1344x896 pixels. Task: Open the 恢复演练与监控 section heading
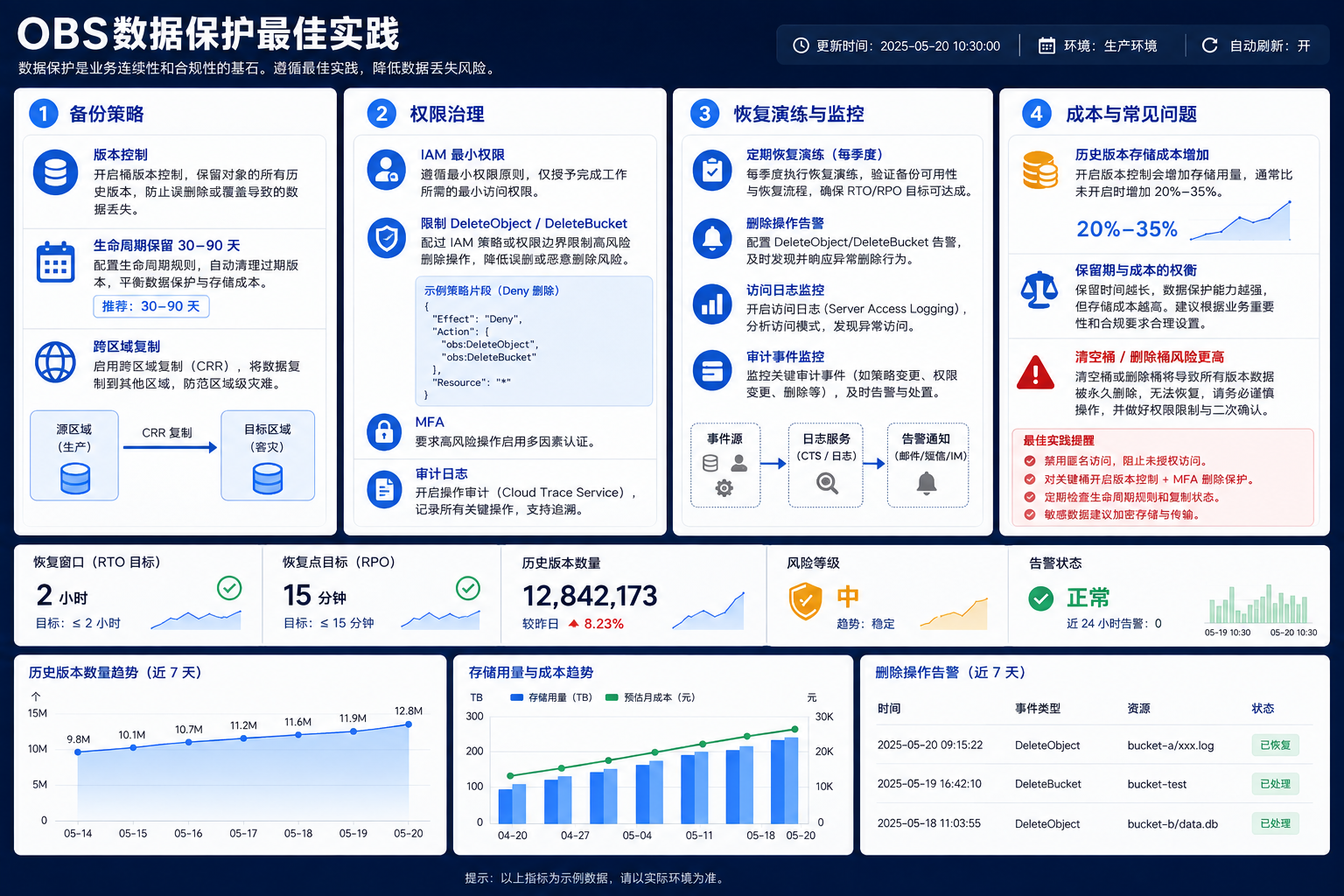pos(798,114)
